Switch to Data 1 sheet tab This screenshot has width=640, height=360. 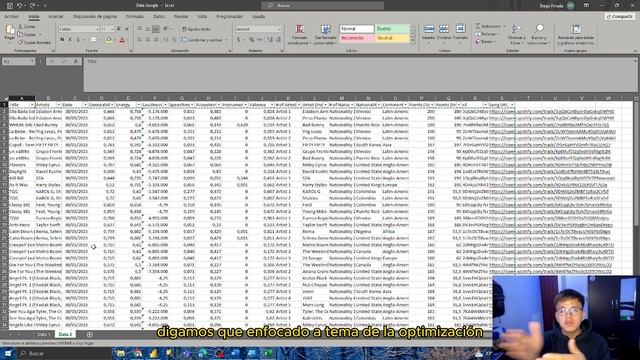[43, 334]
